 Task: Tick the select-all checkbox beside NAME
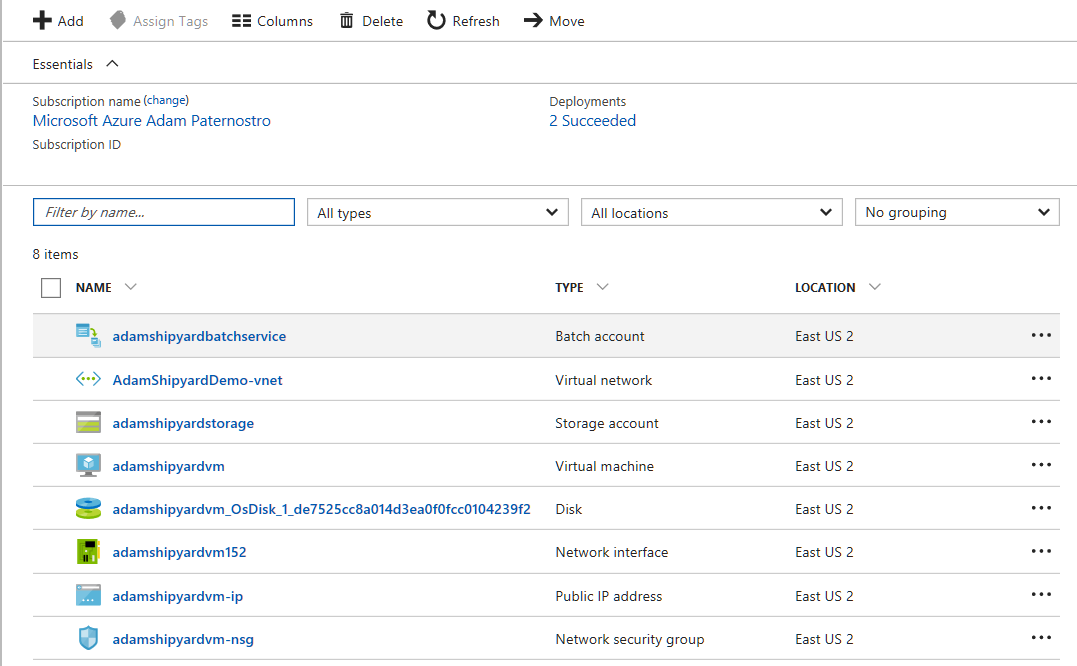point(51,288)
